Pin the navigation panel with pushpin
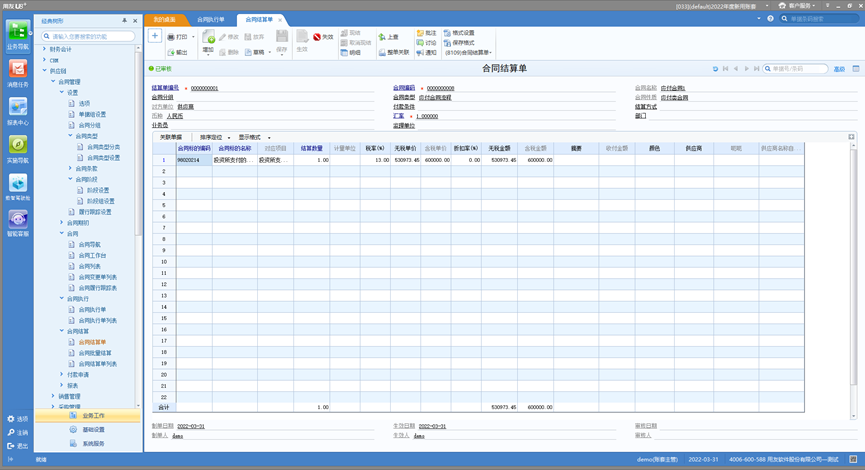This screenshot has width=865, height=470. [x=124, y=20]
